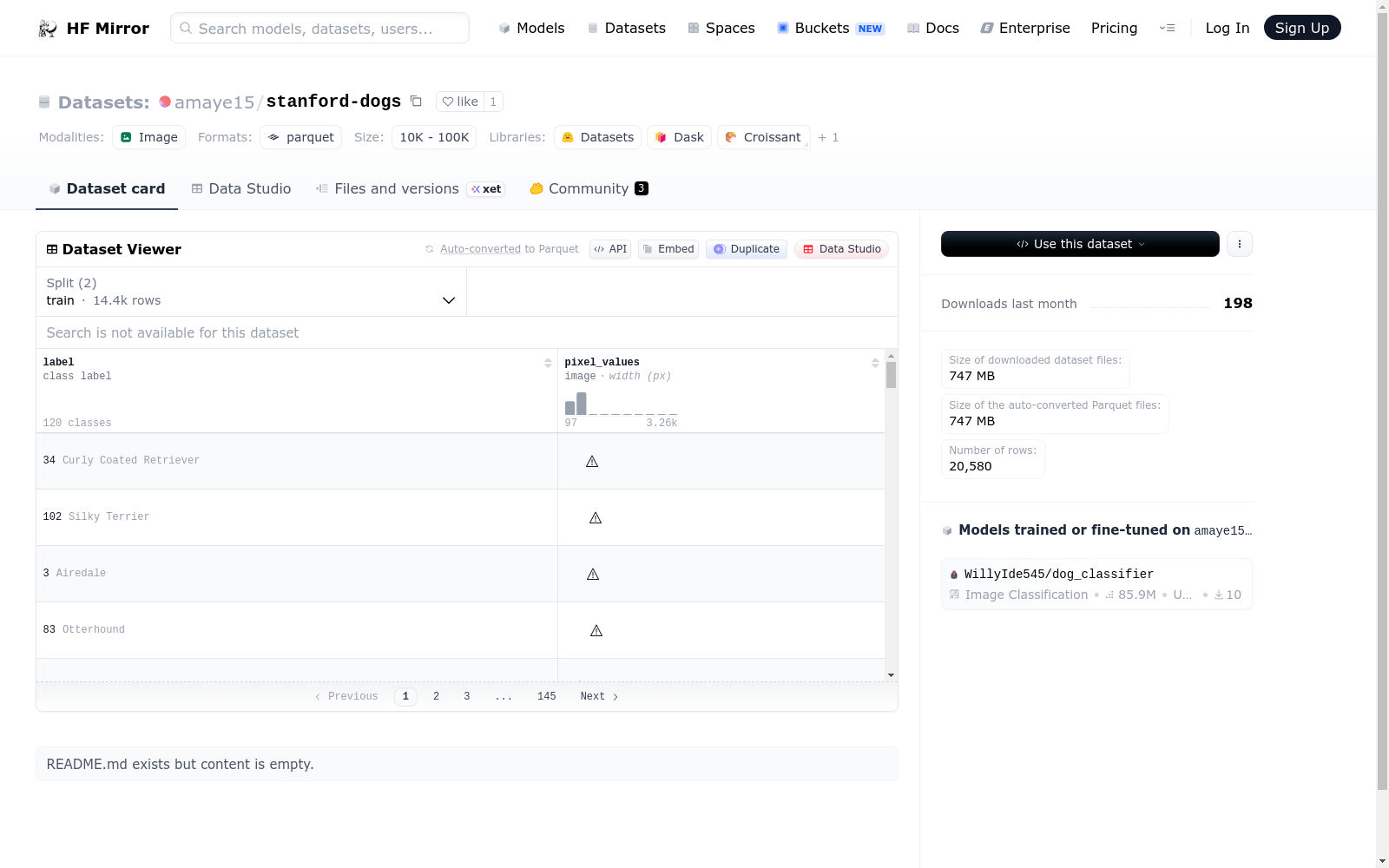
Task: Click Next in the pagination
Action: pos(599,696)
